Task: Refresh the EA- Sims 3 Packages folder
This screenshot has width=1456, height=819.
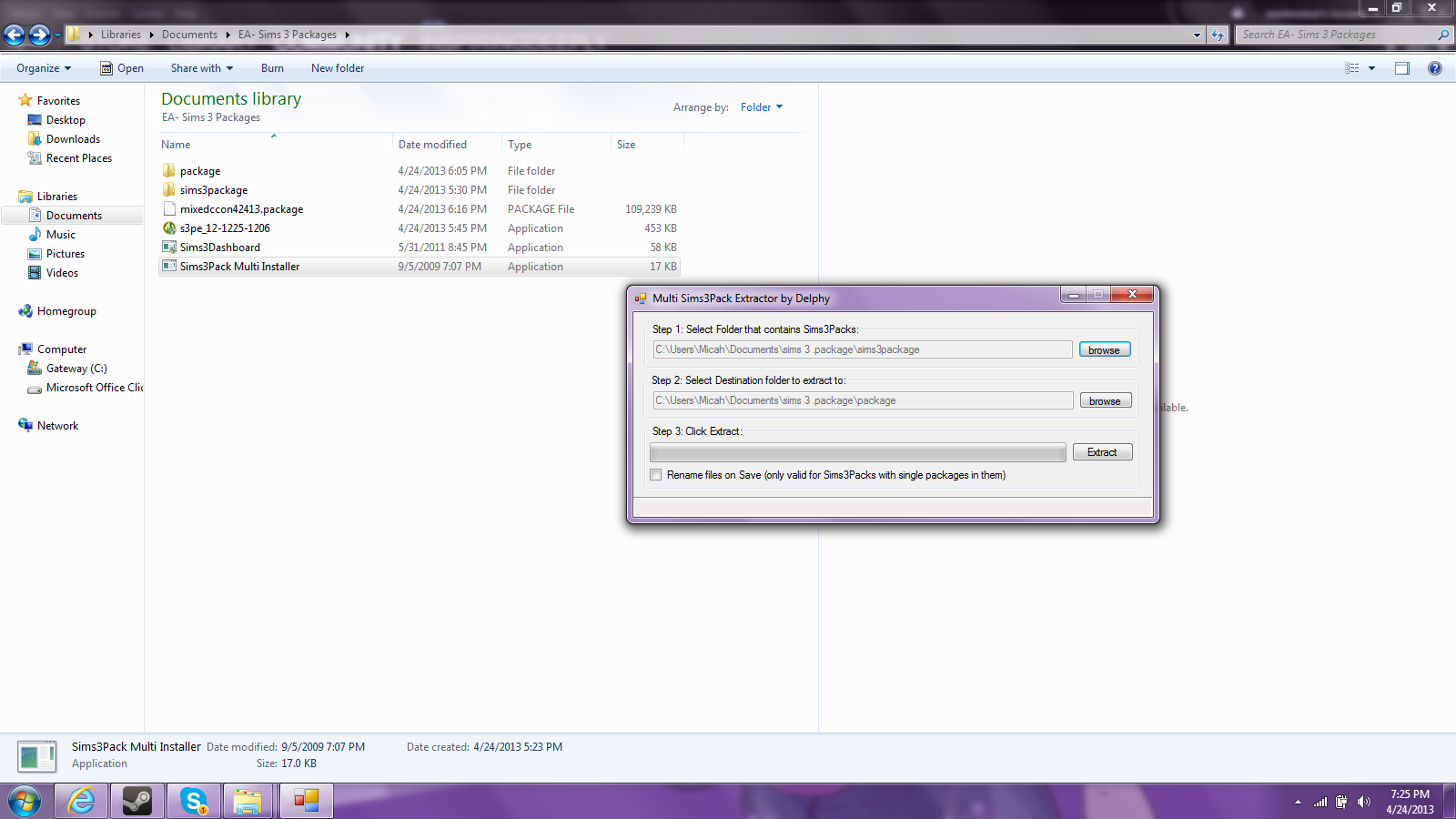Action: pos(1218,35)
